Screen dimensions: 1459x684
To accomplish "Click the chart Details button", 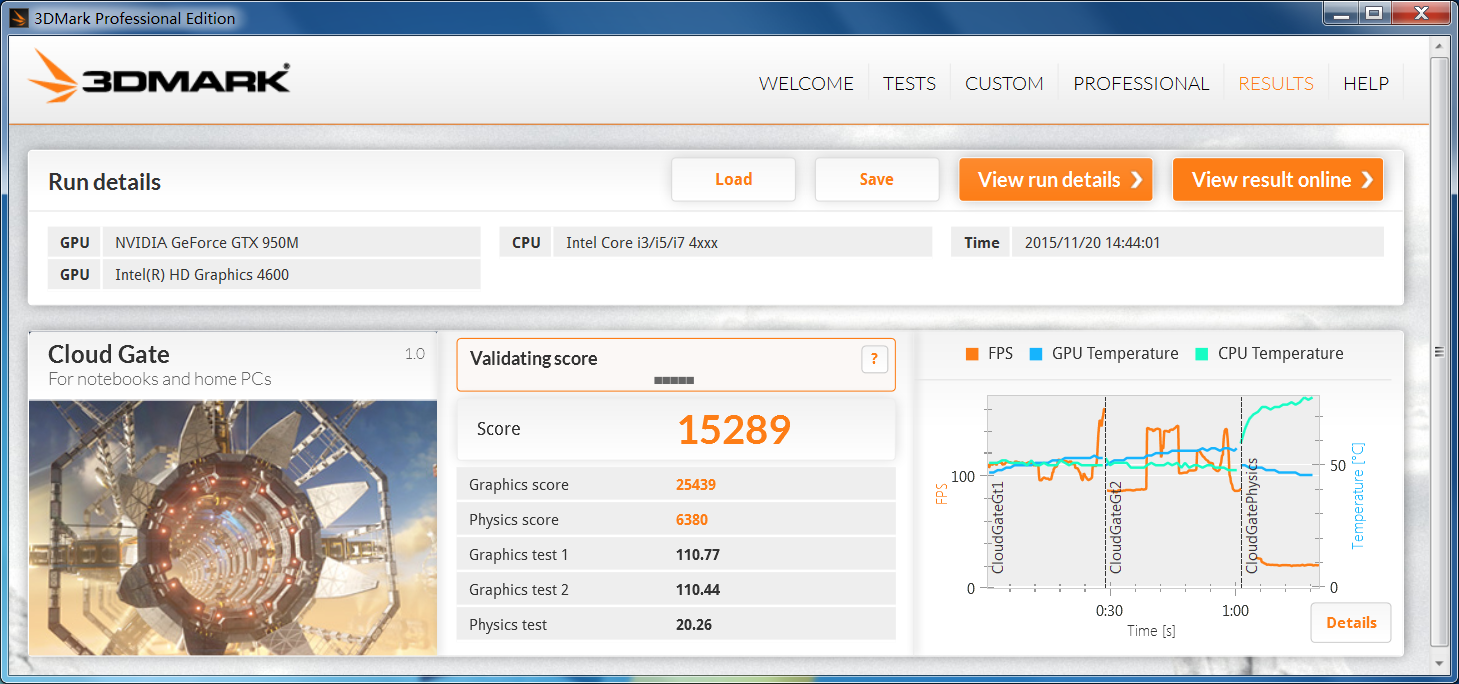I will point(1351,623).
